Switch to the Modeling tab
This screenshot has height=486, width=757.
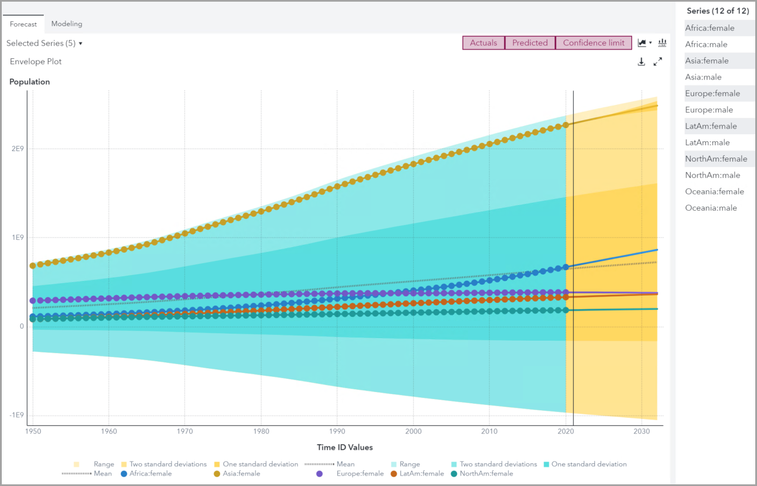tap(67, 24)
